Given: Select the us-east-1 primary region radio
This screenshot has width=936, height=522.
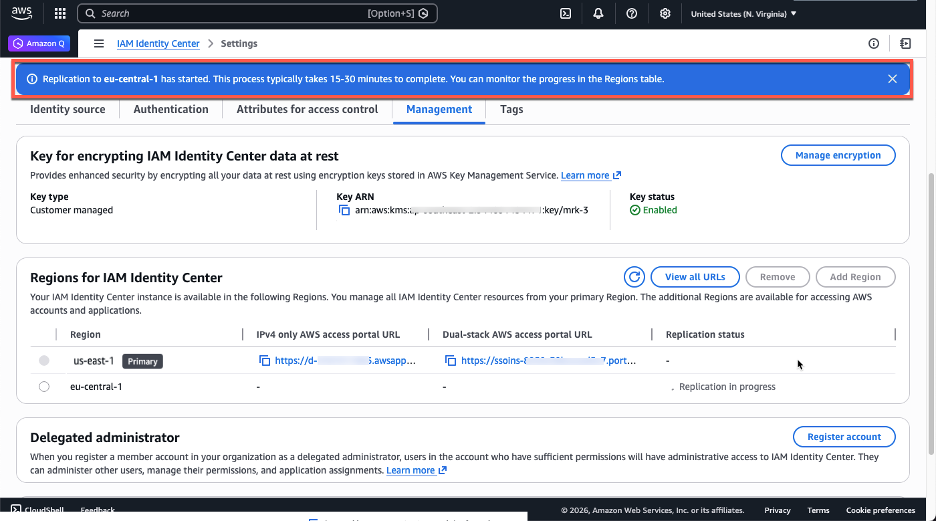Looking at the screenshot, I should (x=44, y=361).
